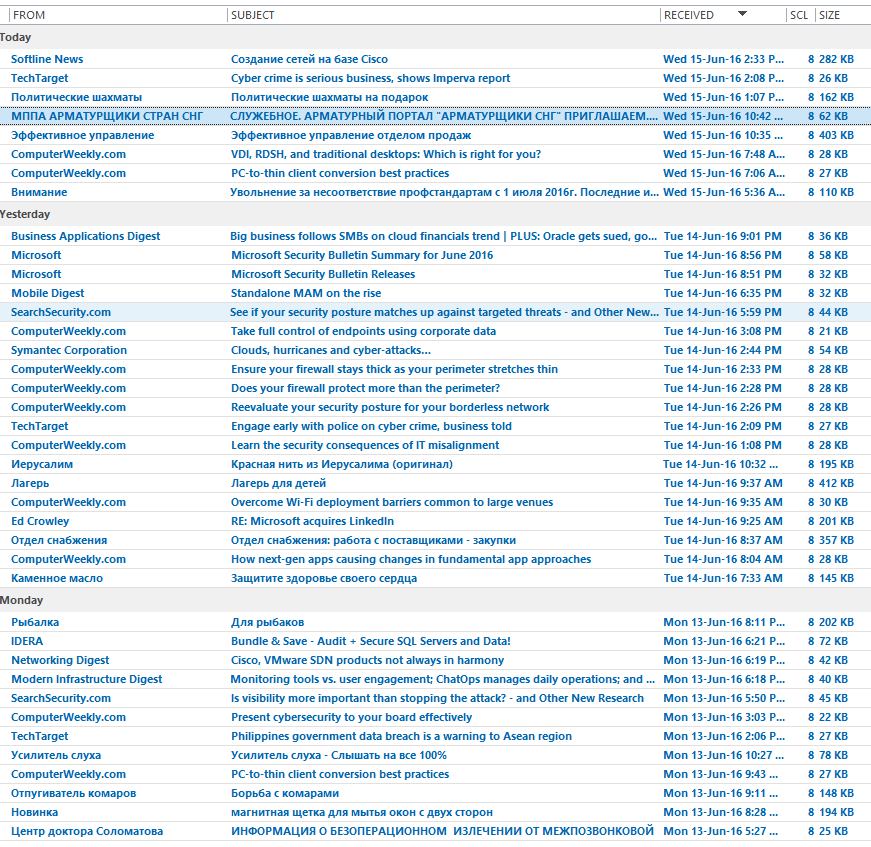The width and height of the screenshot is (871, 847).
Task: Click received time Mon 13-Jun-16 9:43
Action: [x=720, y=774]
